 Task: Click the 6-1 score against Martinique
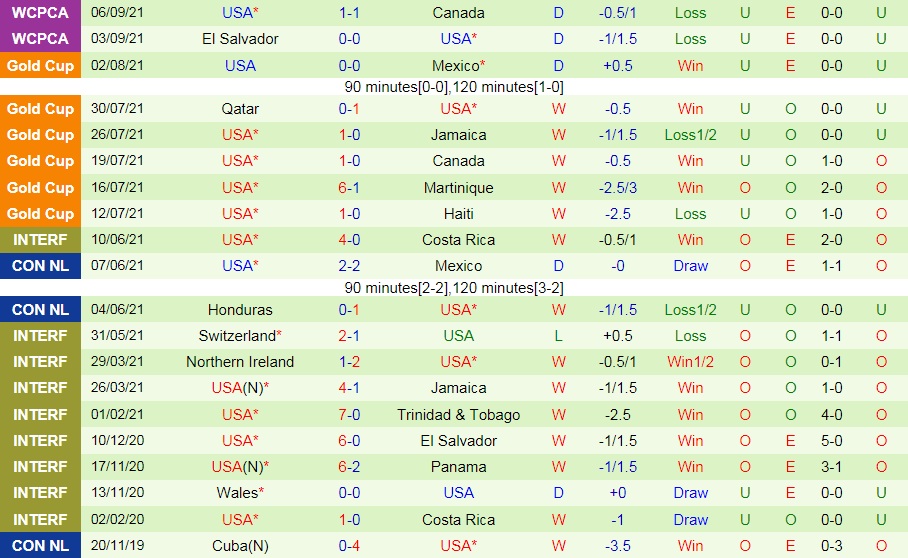point(350,187)
